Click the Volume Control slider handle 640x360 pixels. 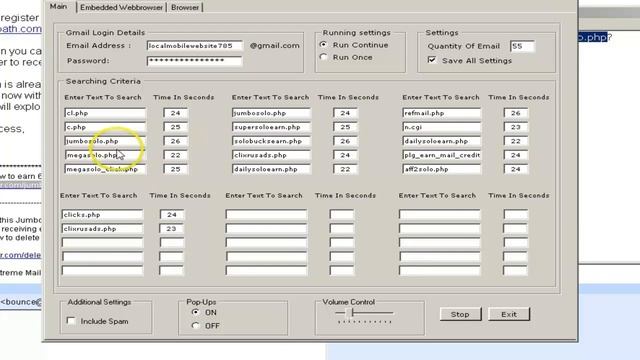[x=350, y=313]
